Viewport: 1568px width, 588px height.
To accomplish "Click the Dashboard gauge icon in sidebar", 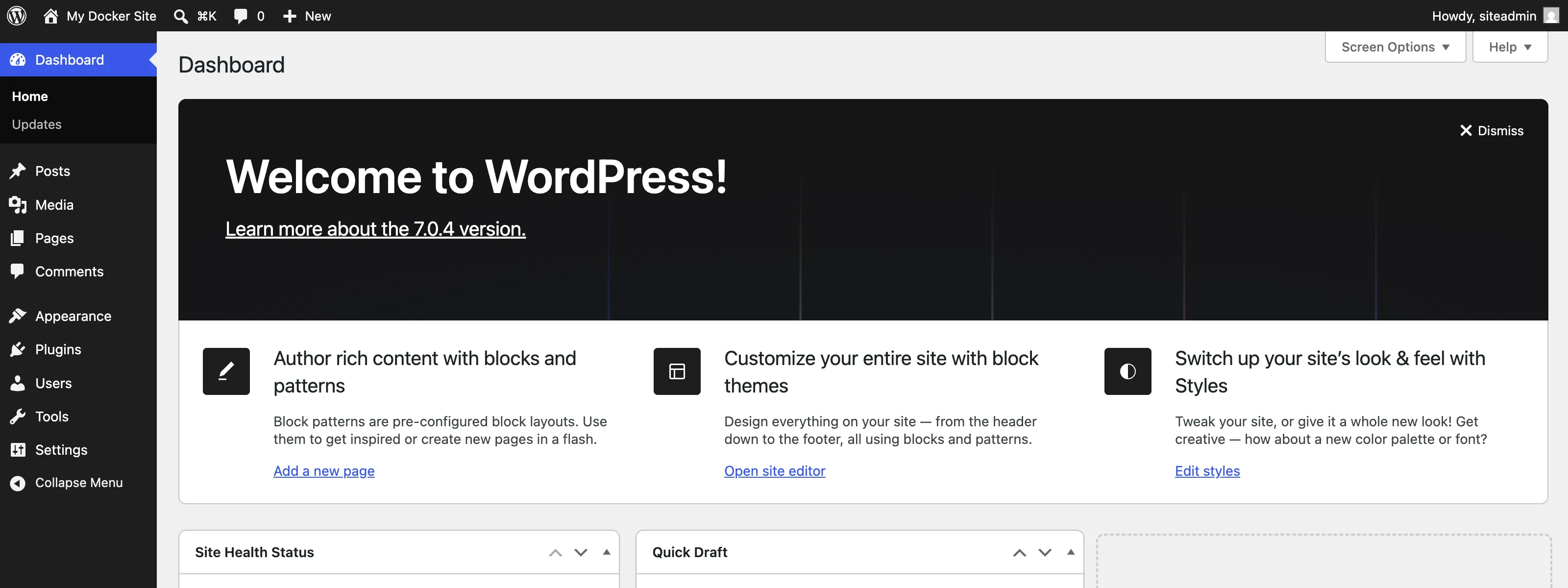I will click(18, 60).
